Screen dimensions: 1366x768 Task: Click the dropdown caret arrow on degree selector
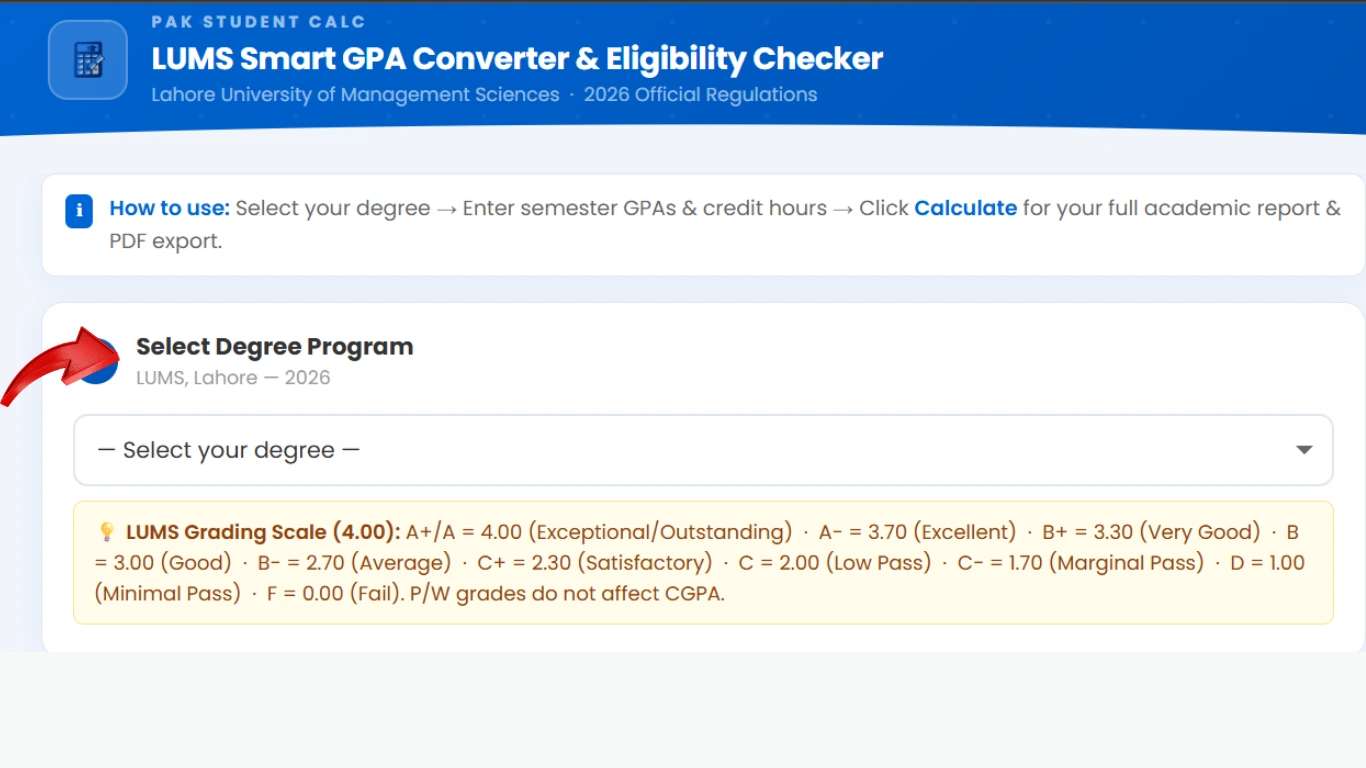tap(1303, 450)
